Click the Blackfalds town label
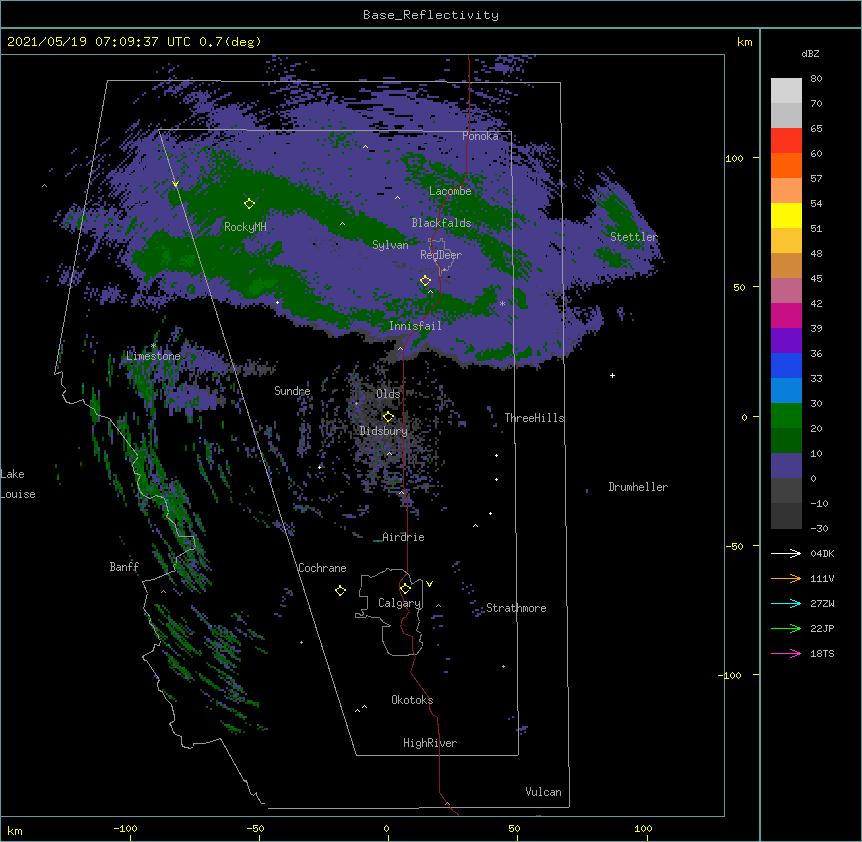The image size is (862, 842). 441,223
